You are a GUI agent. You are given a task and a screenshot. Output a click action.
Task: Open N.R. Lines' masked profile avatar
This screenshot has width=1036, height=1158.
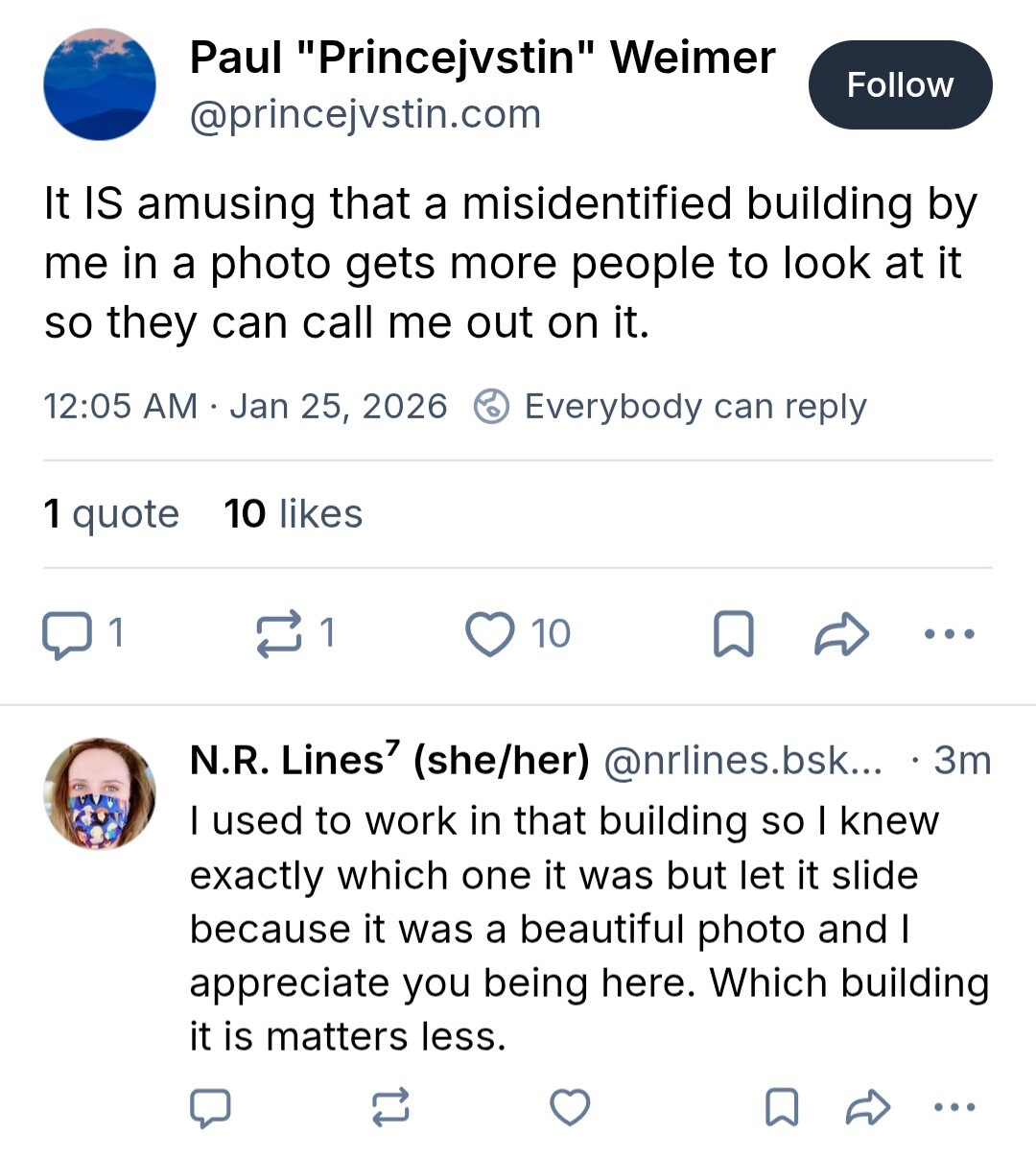pos(100,794)
